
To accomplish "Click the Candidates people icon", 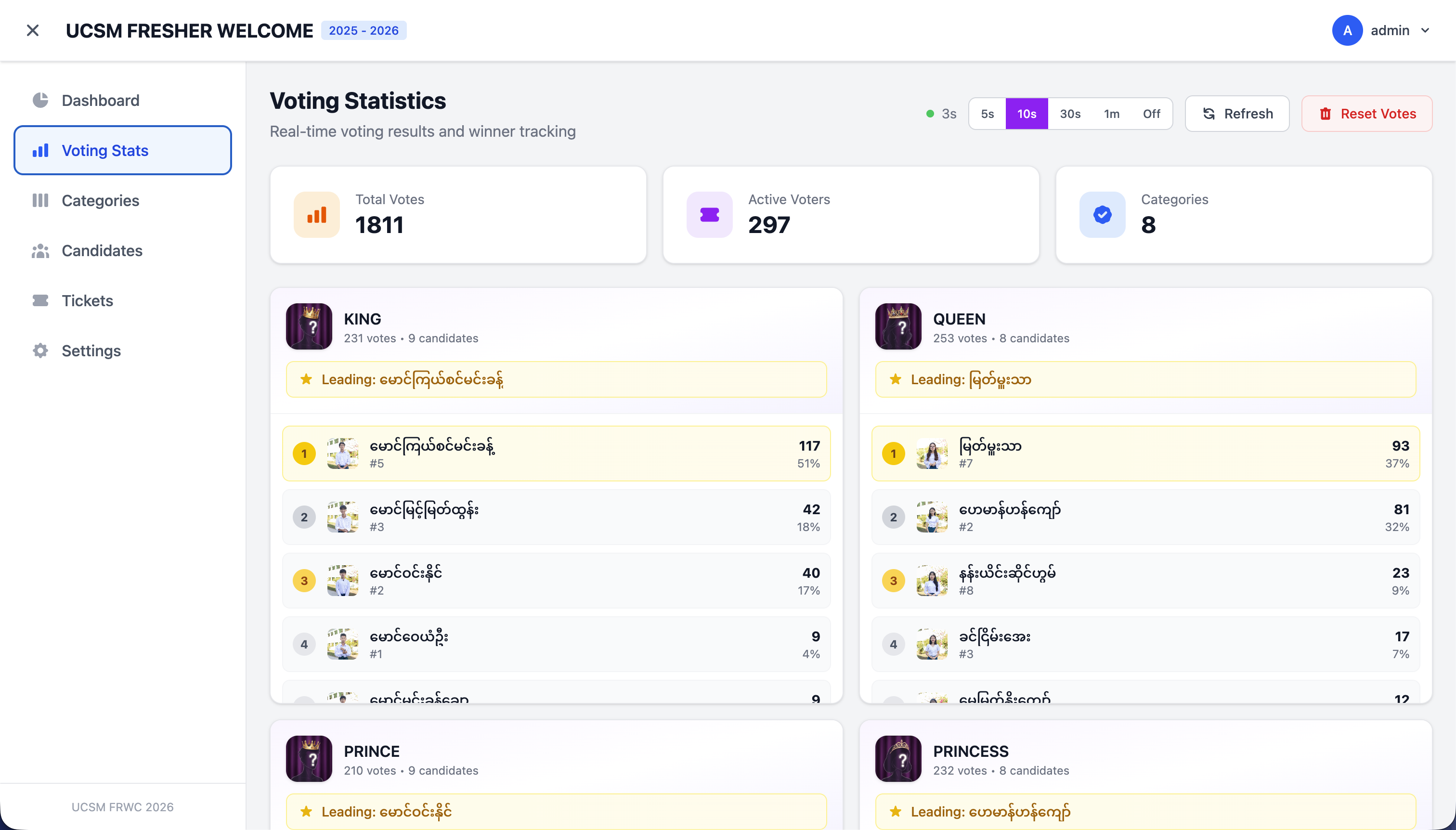I will [40, 251].
